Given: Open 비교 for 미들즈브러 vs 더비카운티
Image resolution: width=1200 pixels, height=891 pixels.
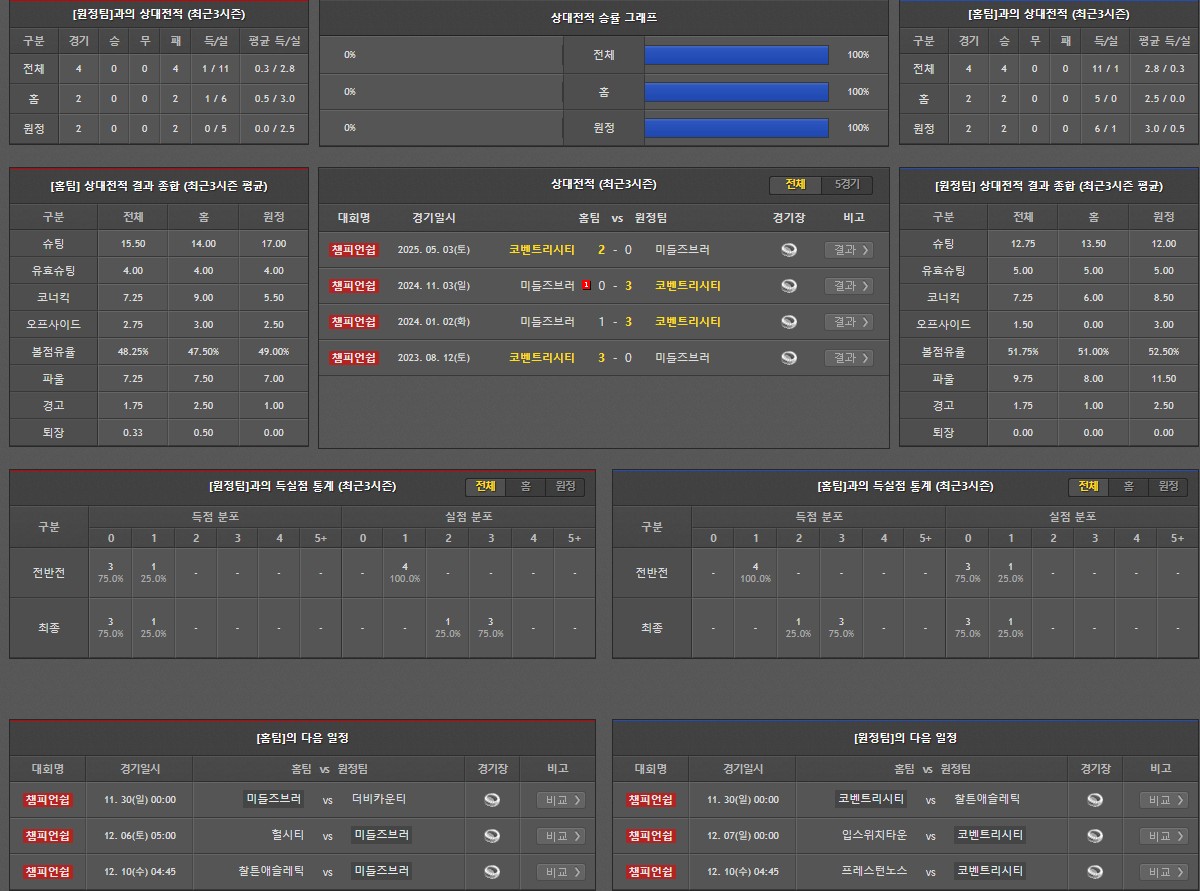Looking at the screenshot, I should [561, 800].
